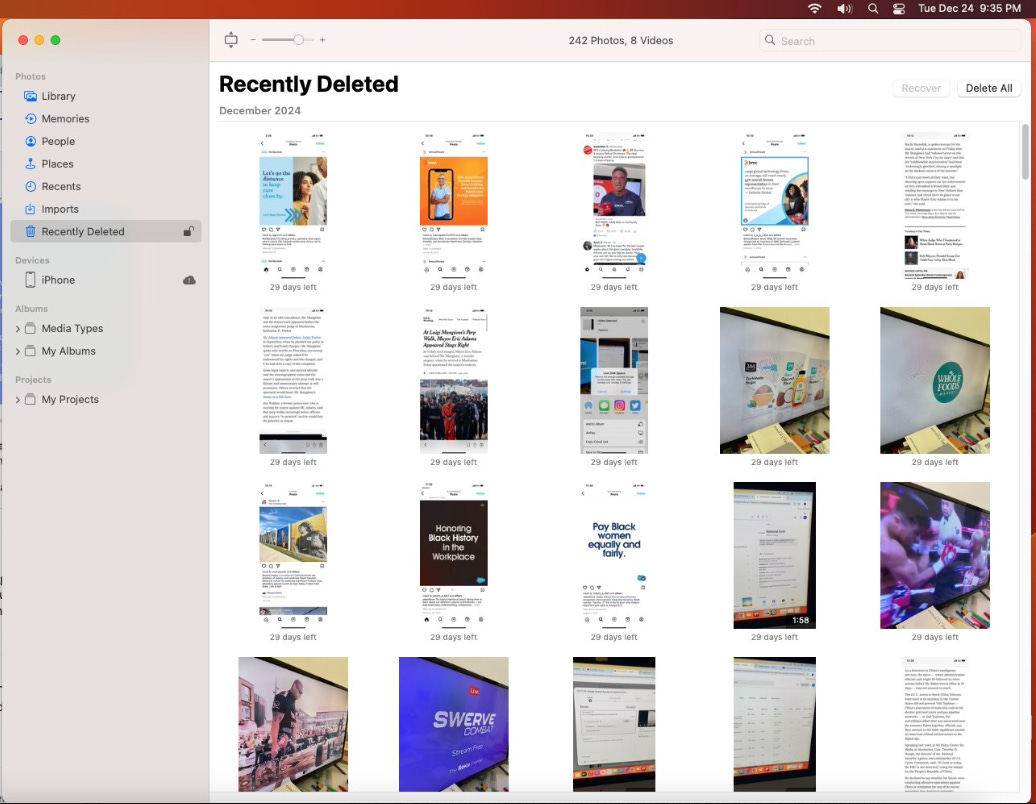
Task: Click the Recents clock icon
Action: coord(30,186)
